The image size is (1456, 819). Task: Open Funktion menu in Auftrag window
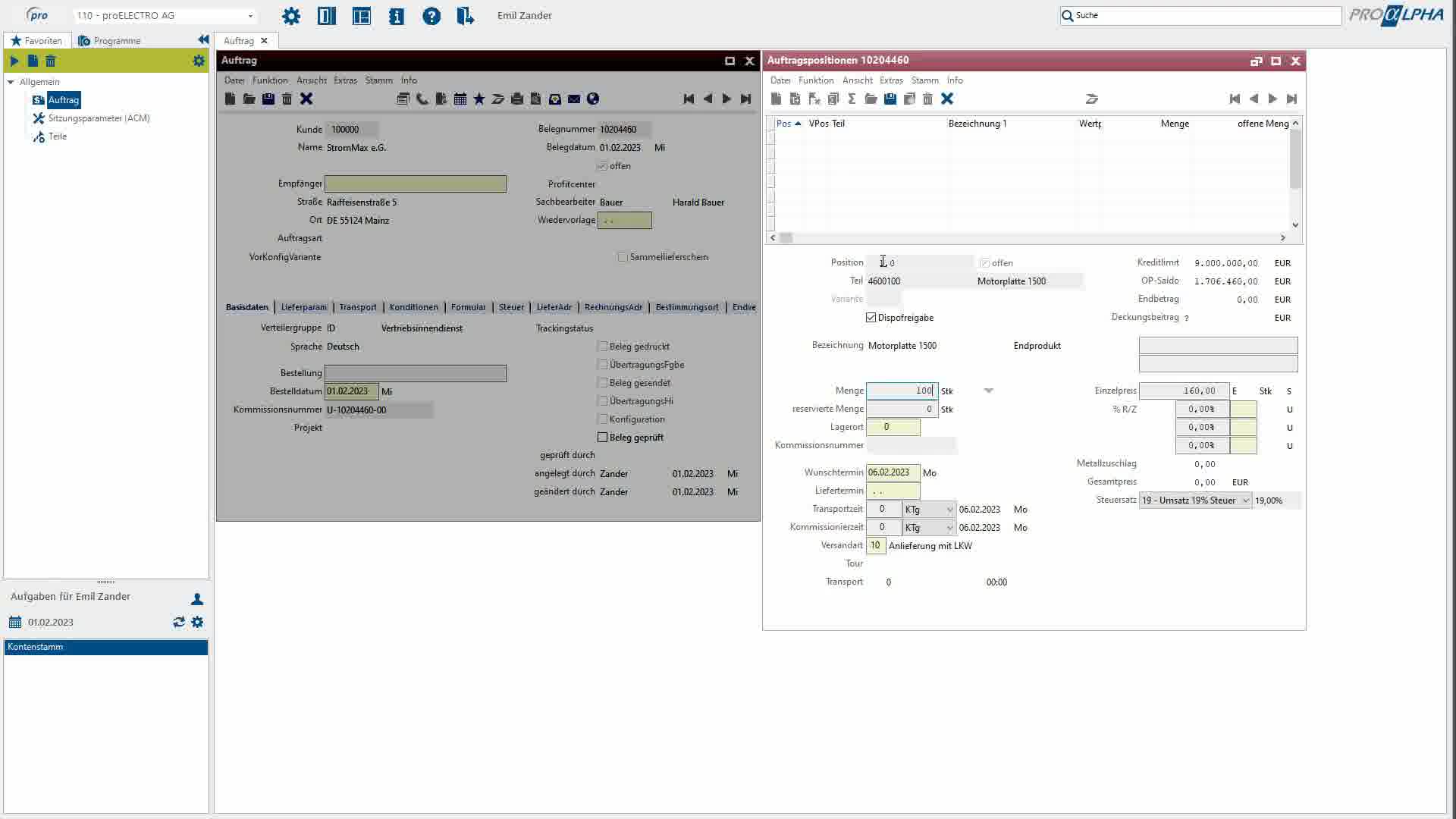(270, 80)
